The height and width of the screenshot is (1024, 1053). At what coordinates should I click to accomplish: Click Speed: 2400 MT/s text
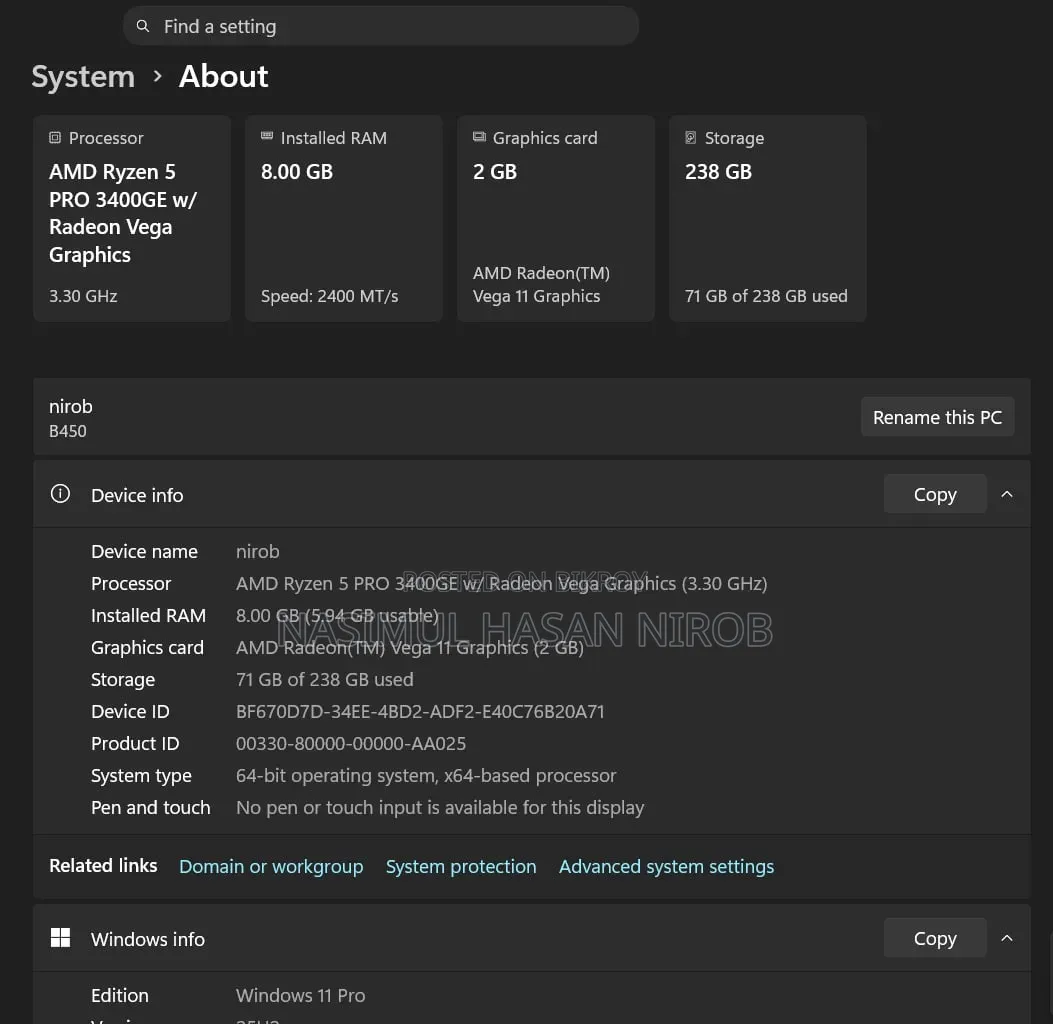pos(330,296)
